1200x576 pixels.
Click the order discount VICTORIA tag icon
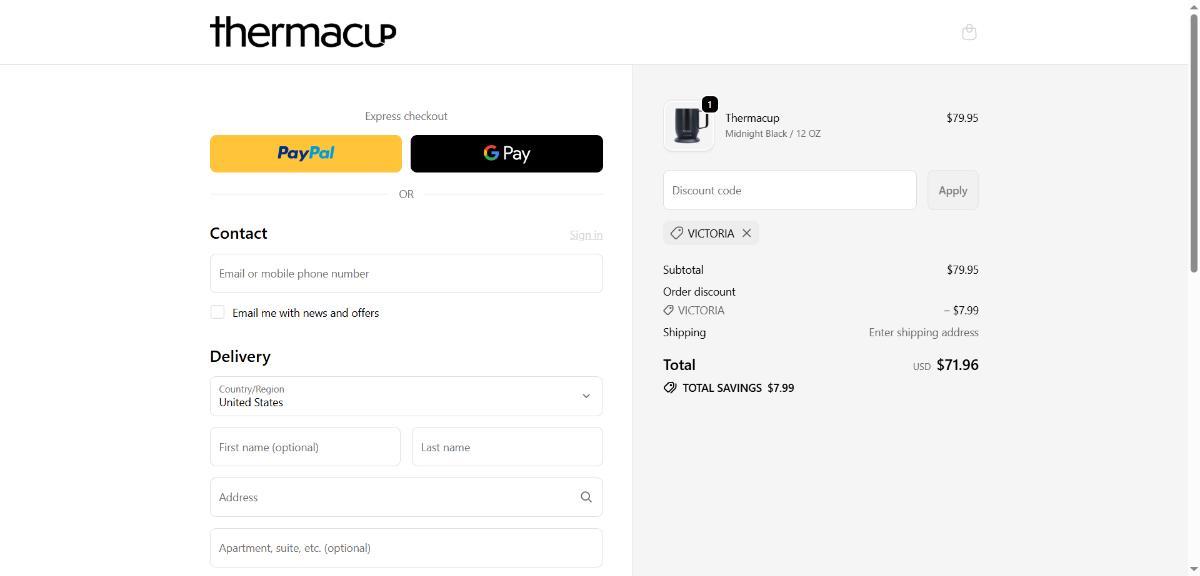(x=669, y=310)
